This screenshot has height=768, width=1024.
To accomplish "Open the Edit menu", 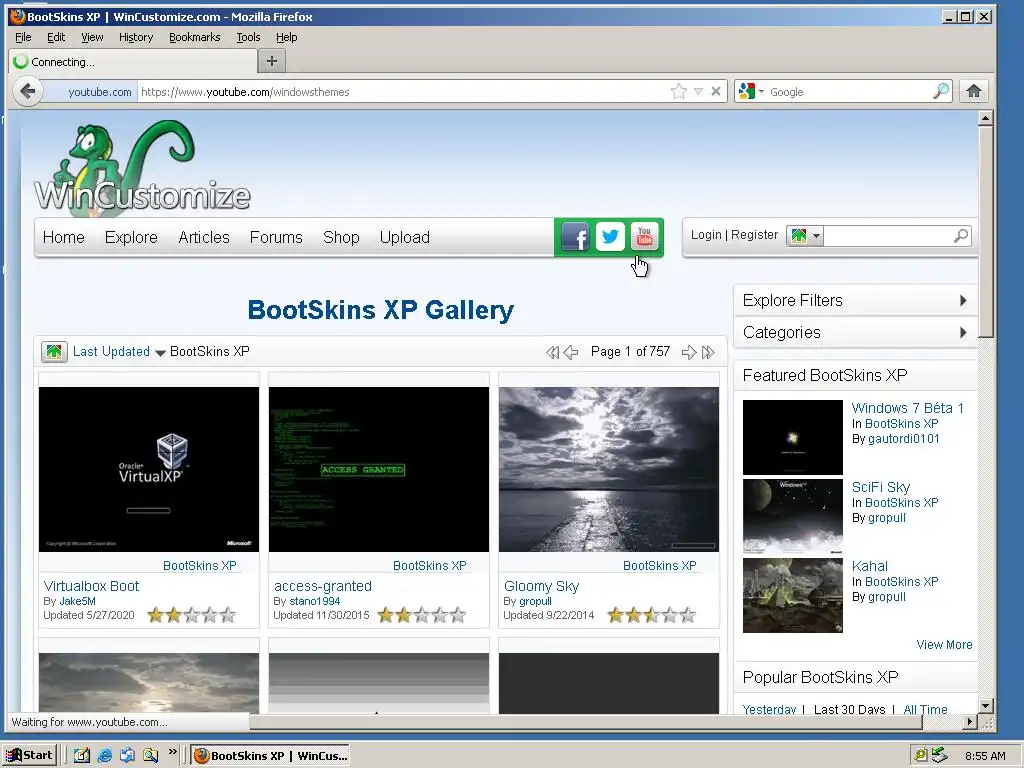I will pyautogui.click(x=56, y=37).
